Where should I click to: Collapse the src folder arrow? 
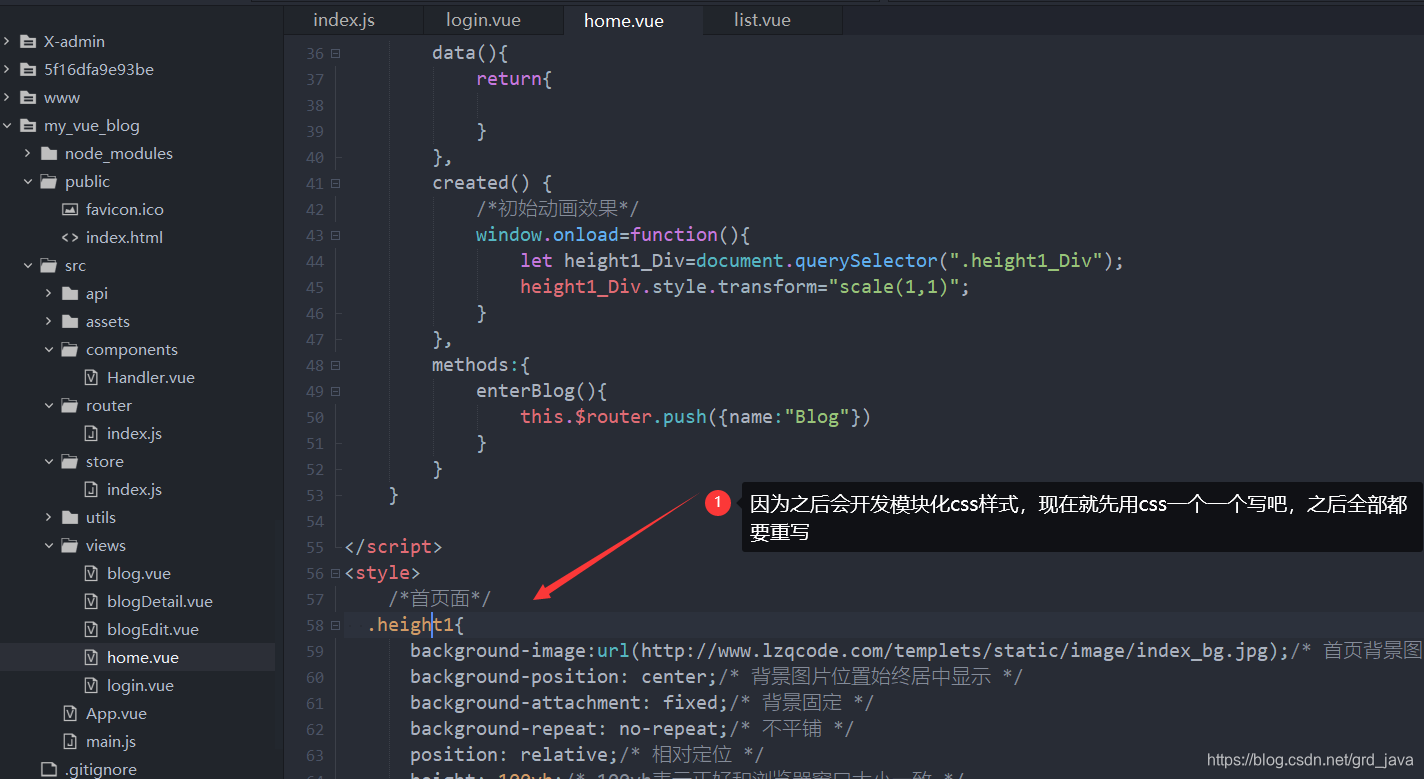pyautogui.click(x=28, y=266)
